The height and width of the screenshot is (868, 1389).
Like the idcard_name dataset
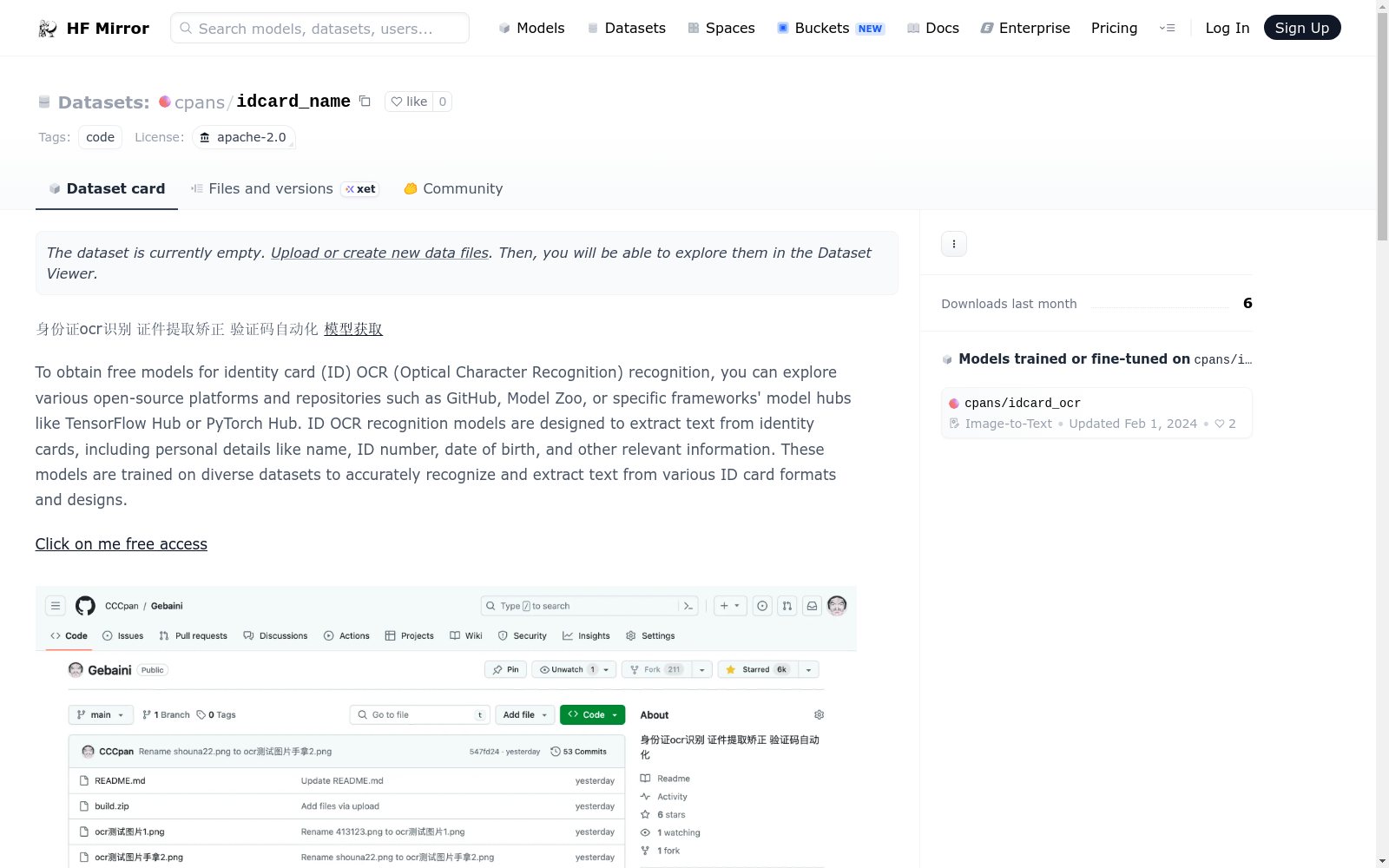coord(409,102)
